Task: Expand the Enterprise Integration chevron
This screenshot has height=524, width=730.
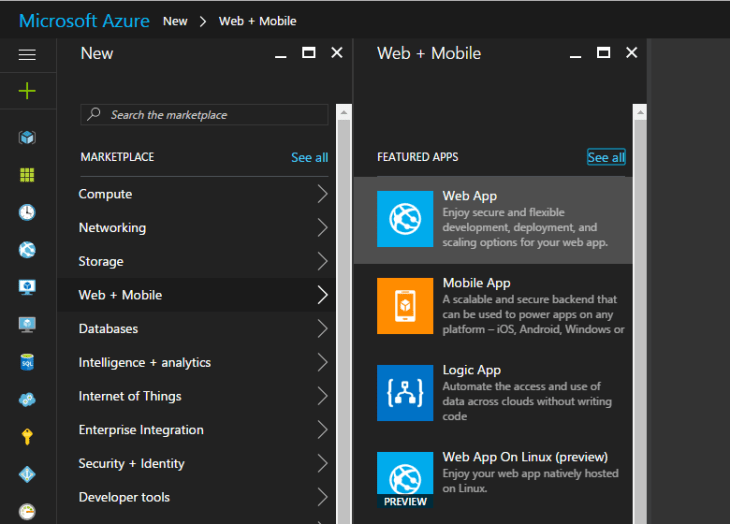Action: 323,430
